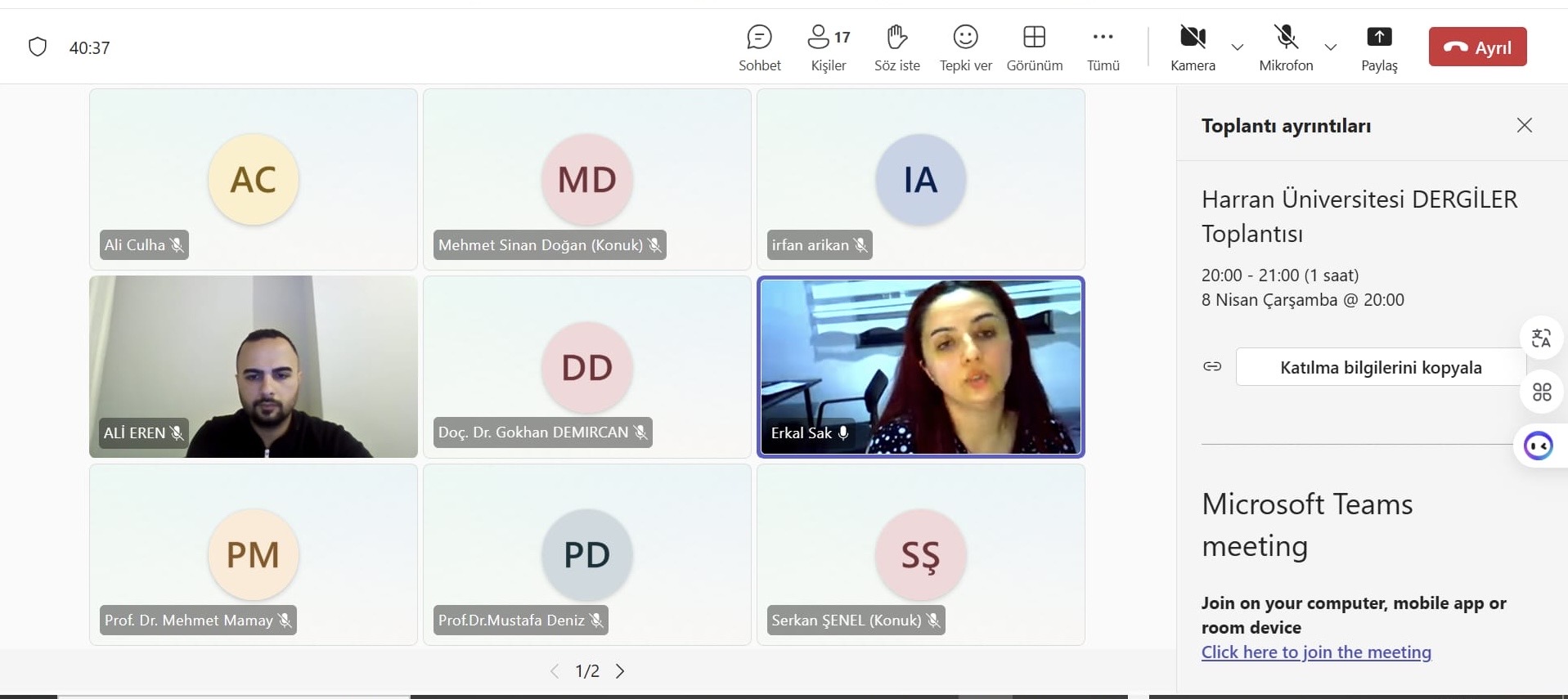Viewport: 1568px width, 699px height.
Task: Open the Sohbet chat panel
Action: click(759, 47)
